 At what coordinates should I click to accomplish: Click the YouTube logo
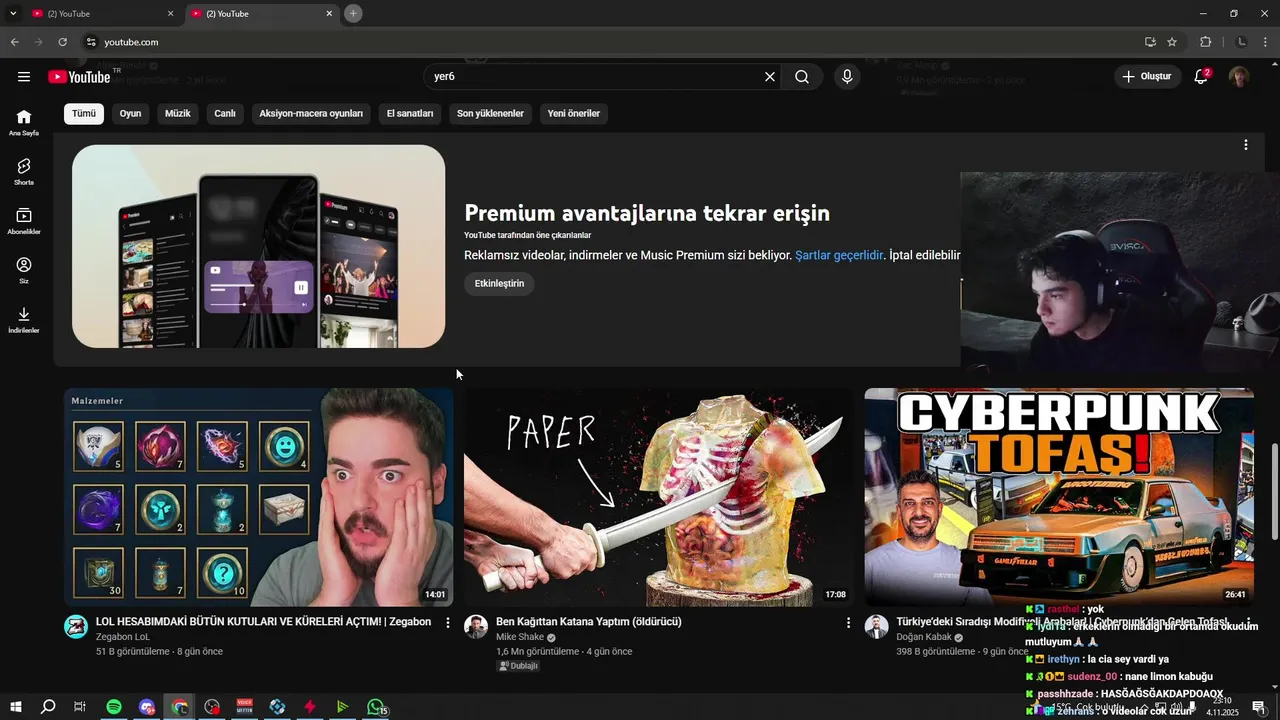(80, 77)
